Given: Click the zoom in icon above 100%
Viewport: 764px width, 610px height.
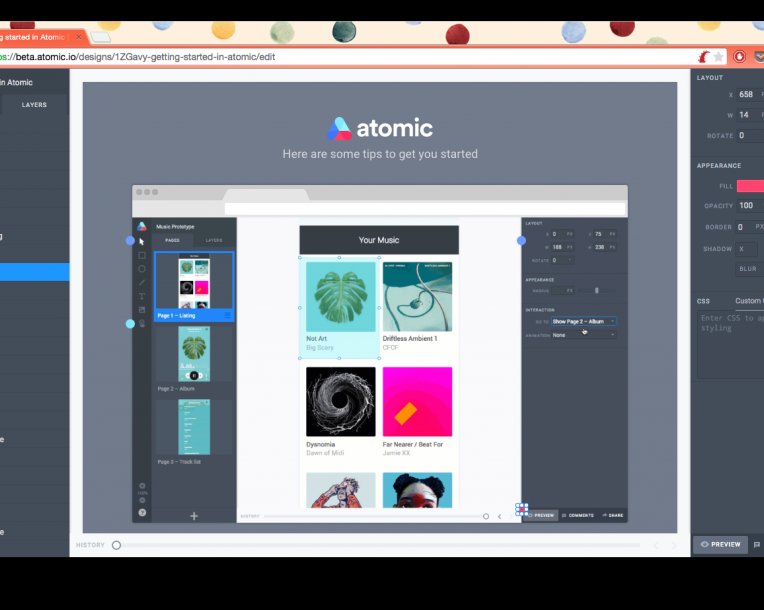Looking at the screenshot, I should tap(142, 486).
